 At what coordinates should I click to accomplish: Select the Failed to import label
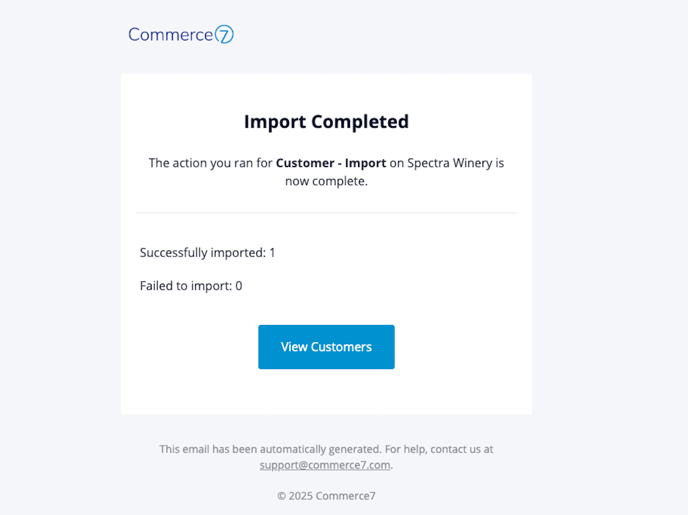tap(186, 286)
